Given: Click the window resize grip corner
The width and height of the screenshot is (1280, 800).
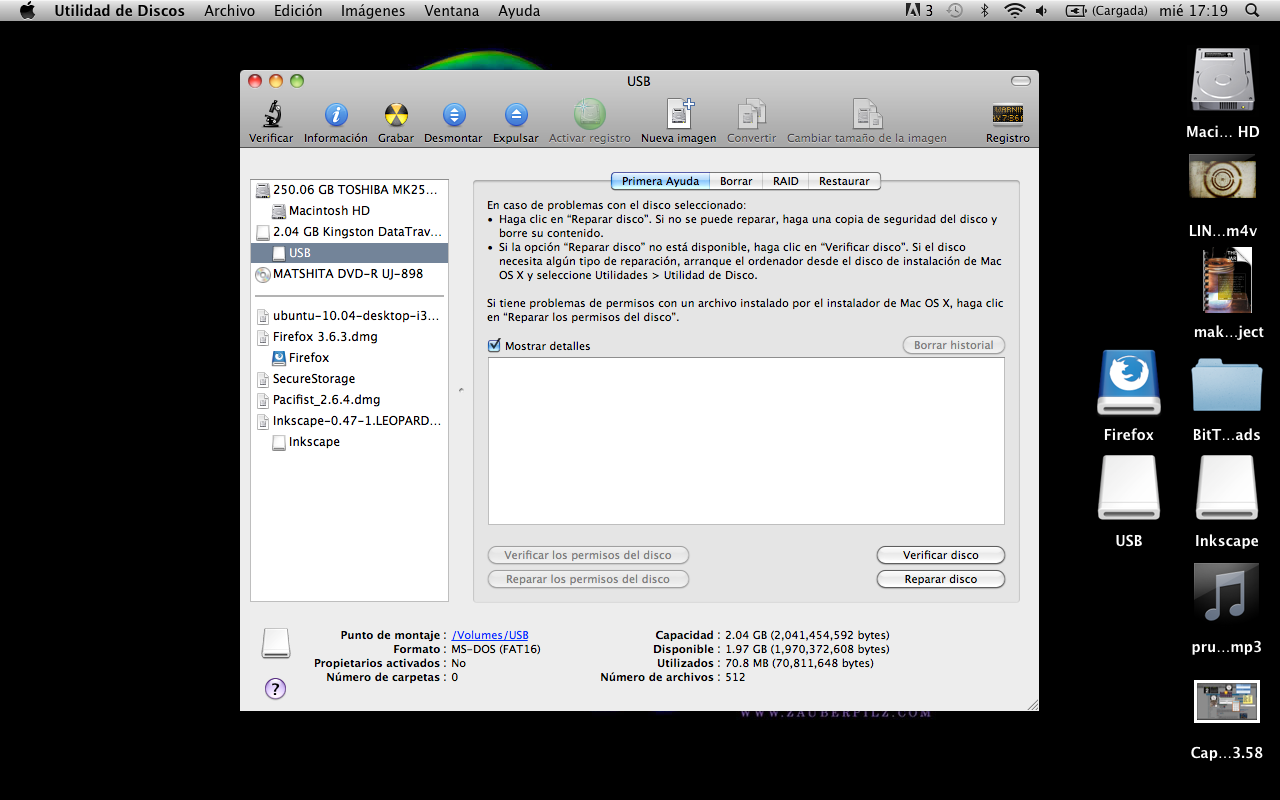Looking at the screenshot, I should (1031, 703).
